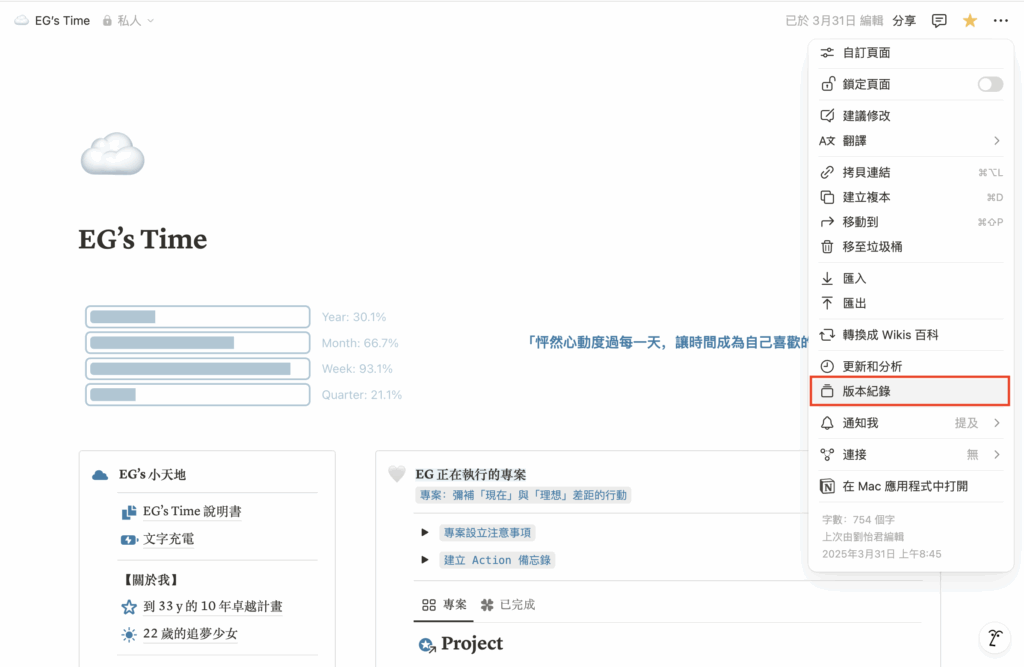The width and height of the screenshot is (1024, 667).
Task: Toggle the 鎖定頁面 switch
Action: tap(989, 84)
